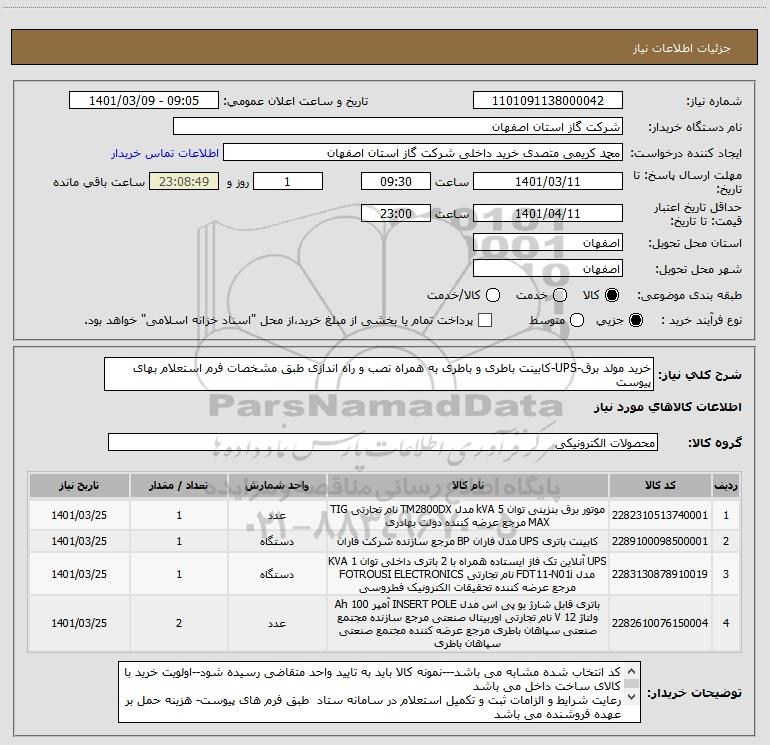
Task: Click product code 2282310513740001
Action: pos(660,515)
